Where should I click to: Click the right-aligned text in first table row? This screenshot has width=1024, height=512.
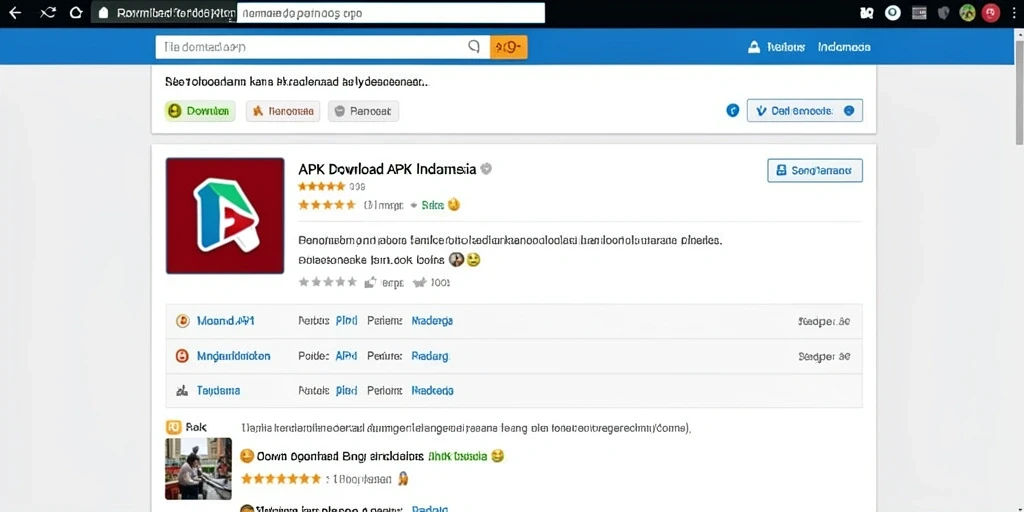point(824,321)
